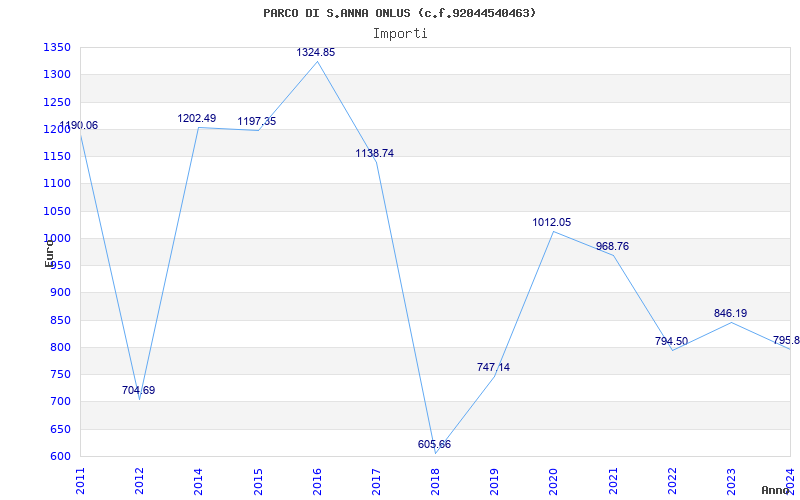Click the 1202.49 data label
800x500 pixels.
click(196, 118)
